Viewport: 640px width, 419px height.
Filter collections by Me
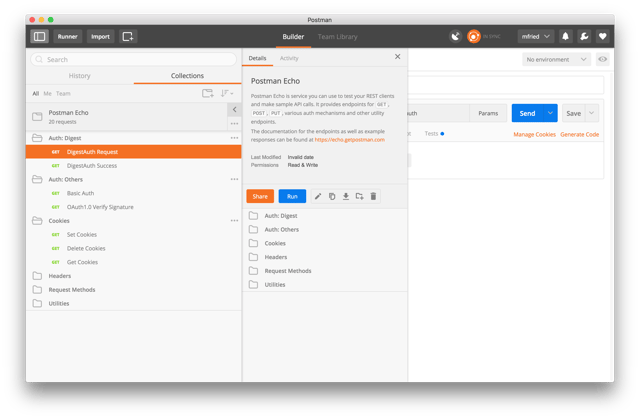pyautogui.click(x=48, y=93)
